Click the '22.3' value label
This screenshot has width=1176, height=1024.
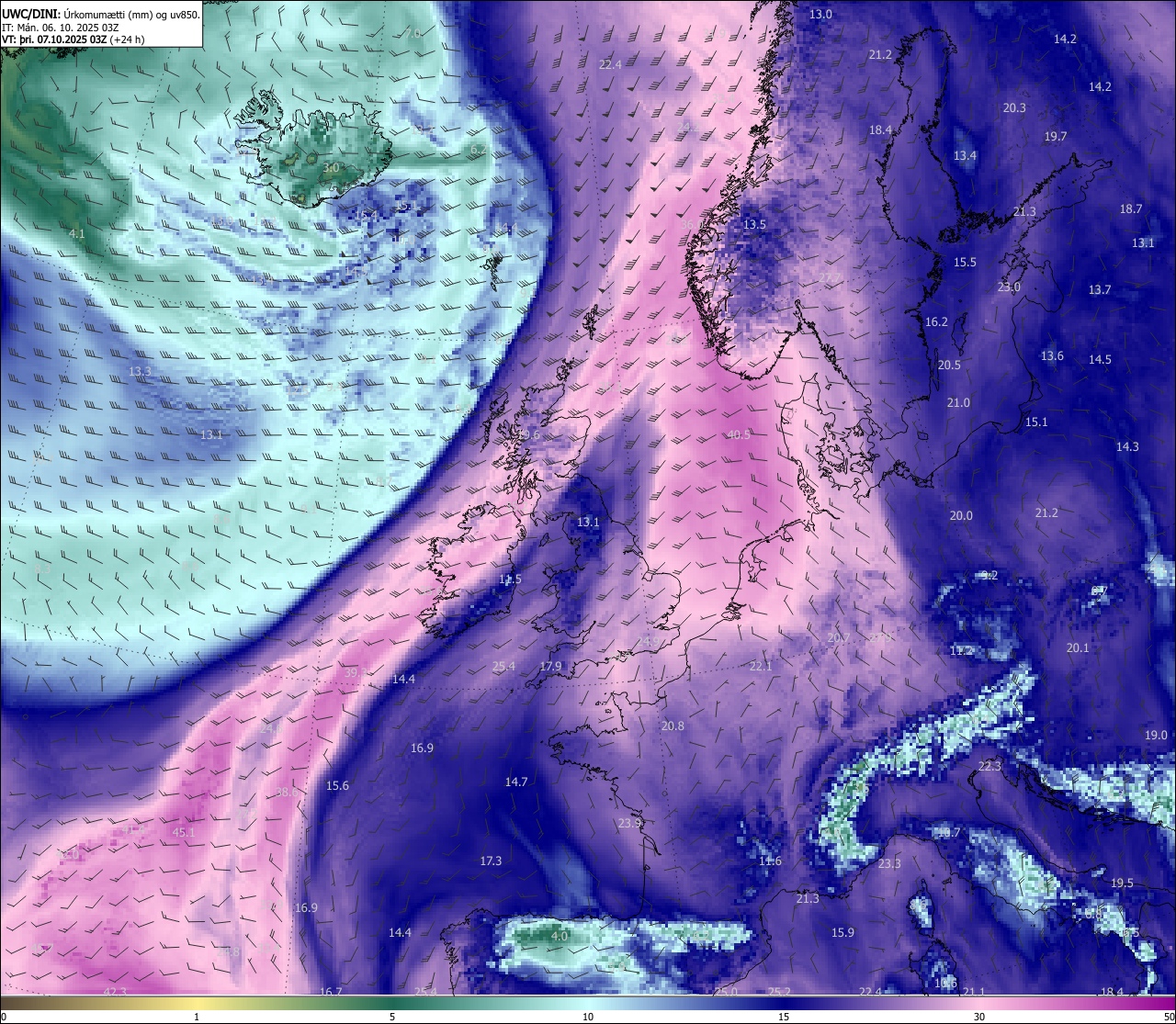click(989, 766)
